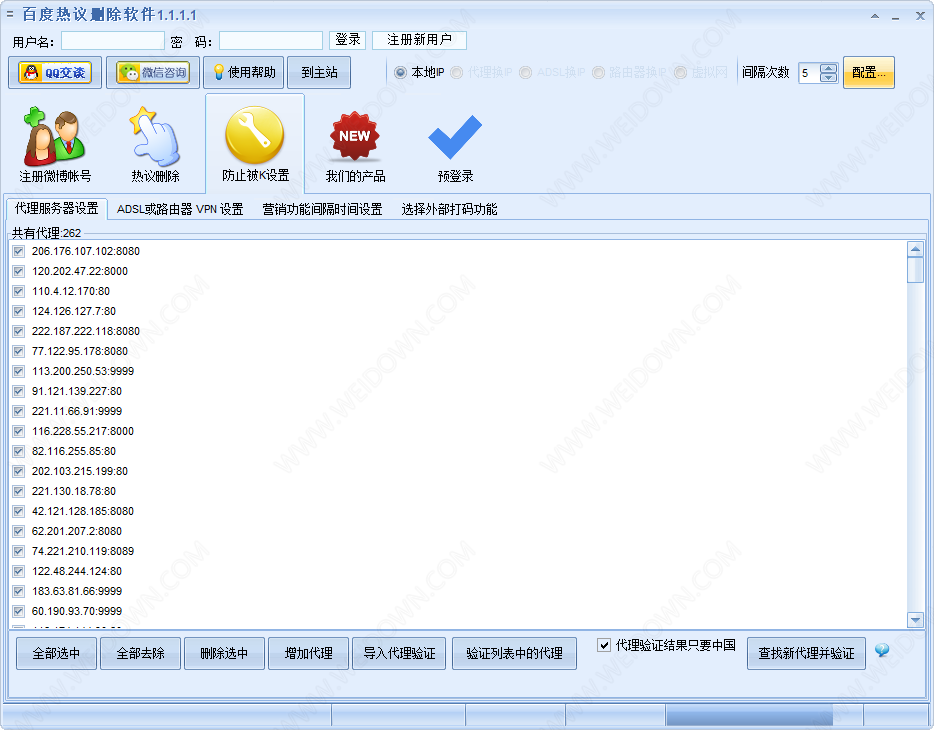The width and height of the screenshot is (934, 730).
Task: Uncheck proxy 206.176.107.102:8080
Action: pyautogui.click(x=18, y=251)
